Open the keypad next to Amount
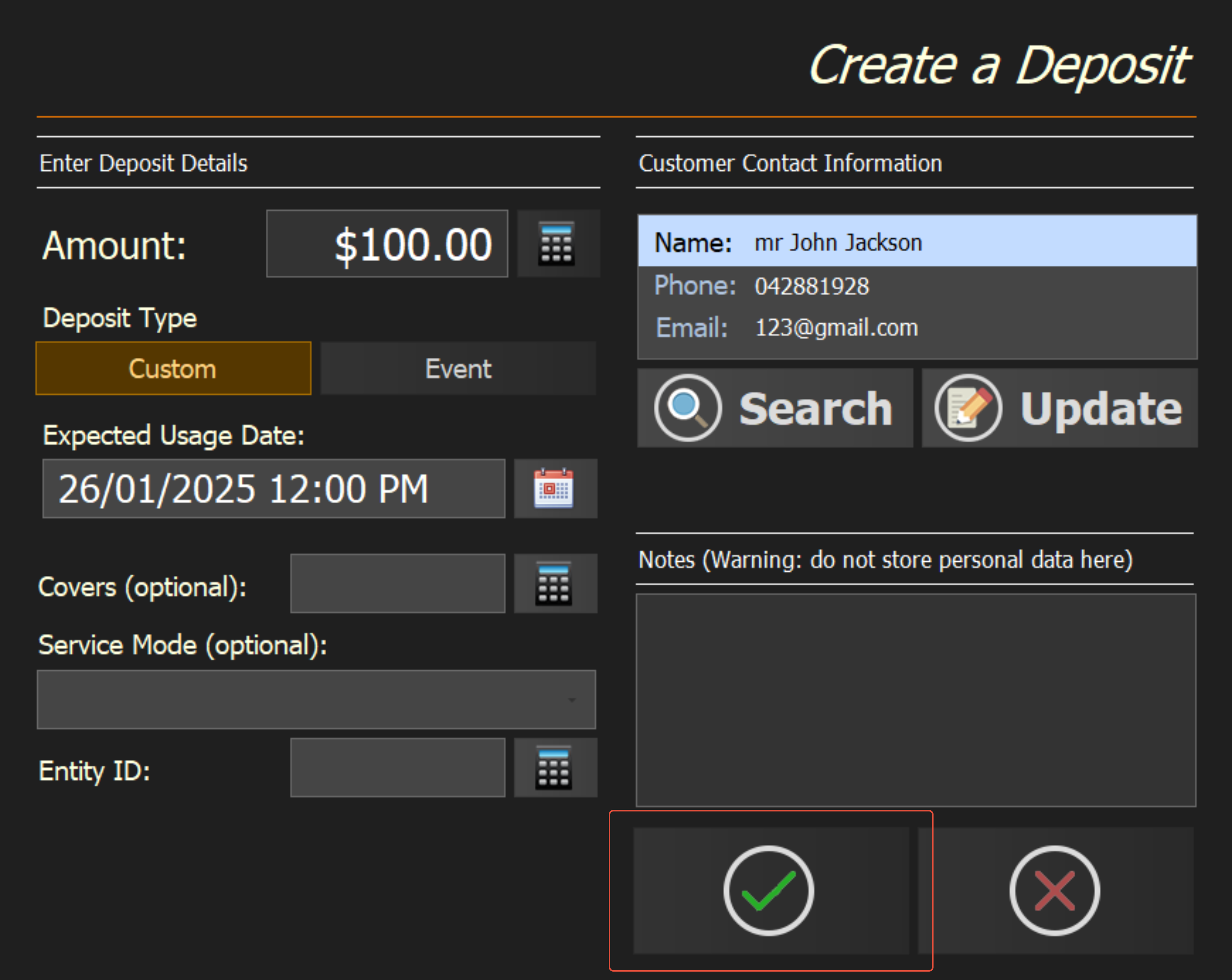 (558, 244)
